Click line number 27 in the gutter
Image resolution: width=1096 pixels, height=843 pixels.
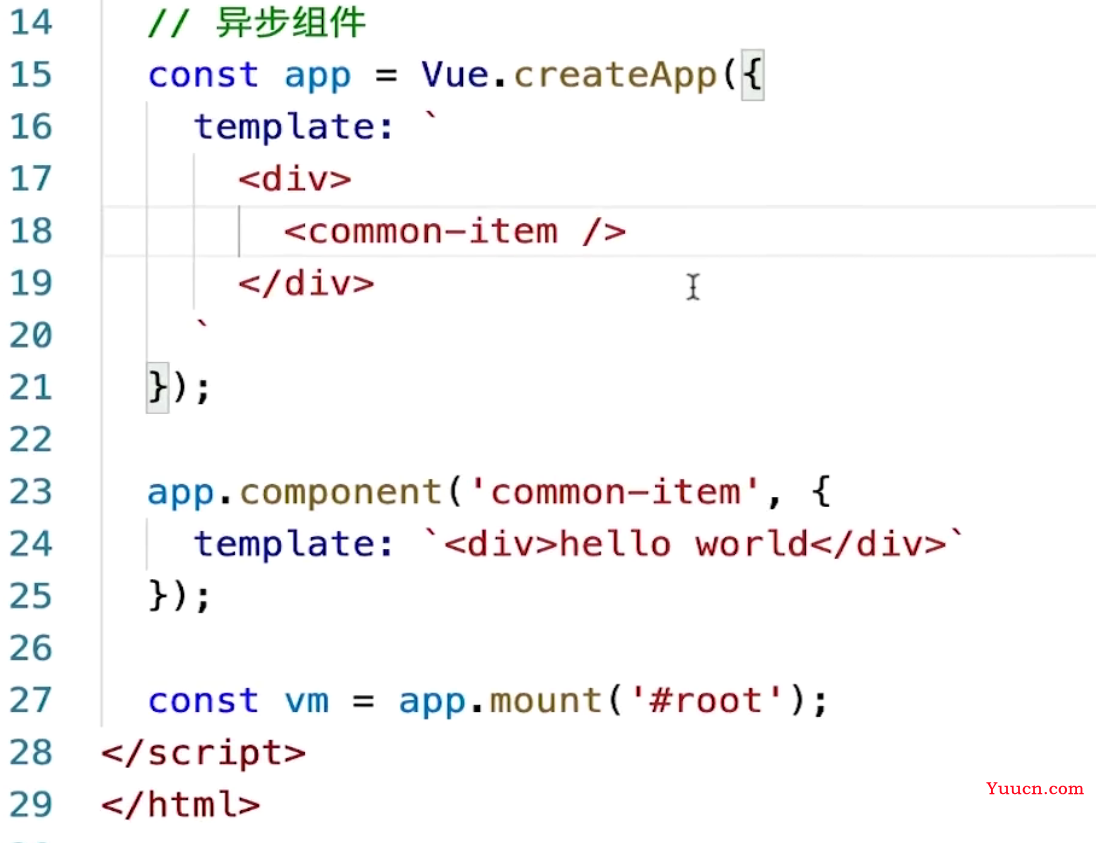tap(31, 700)
